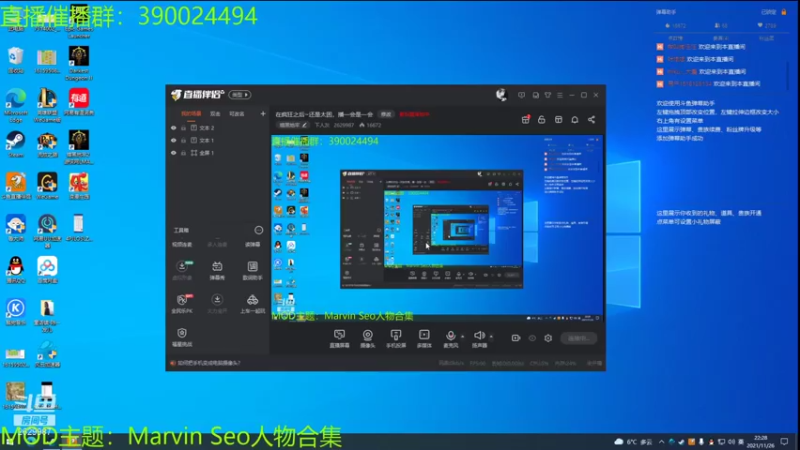This screenshot has height=450, width=800.
Task: Select the 文本 1 source row
Action: click(x=218, y=140)
